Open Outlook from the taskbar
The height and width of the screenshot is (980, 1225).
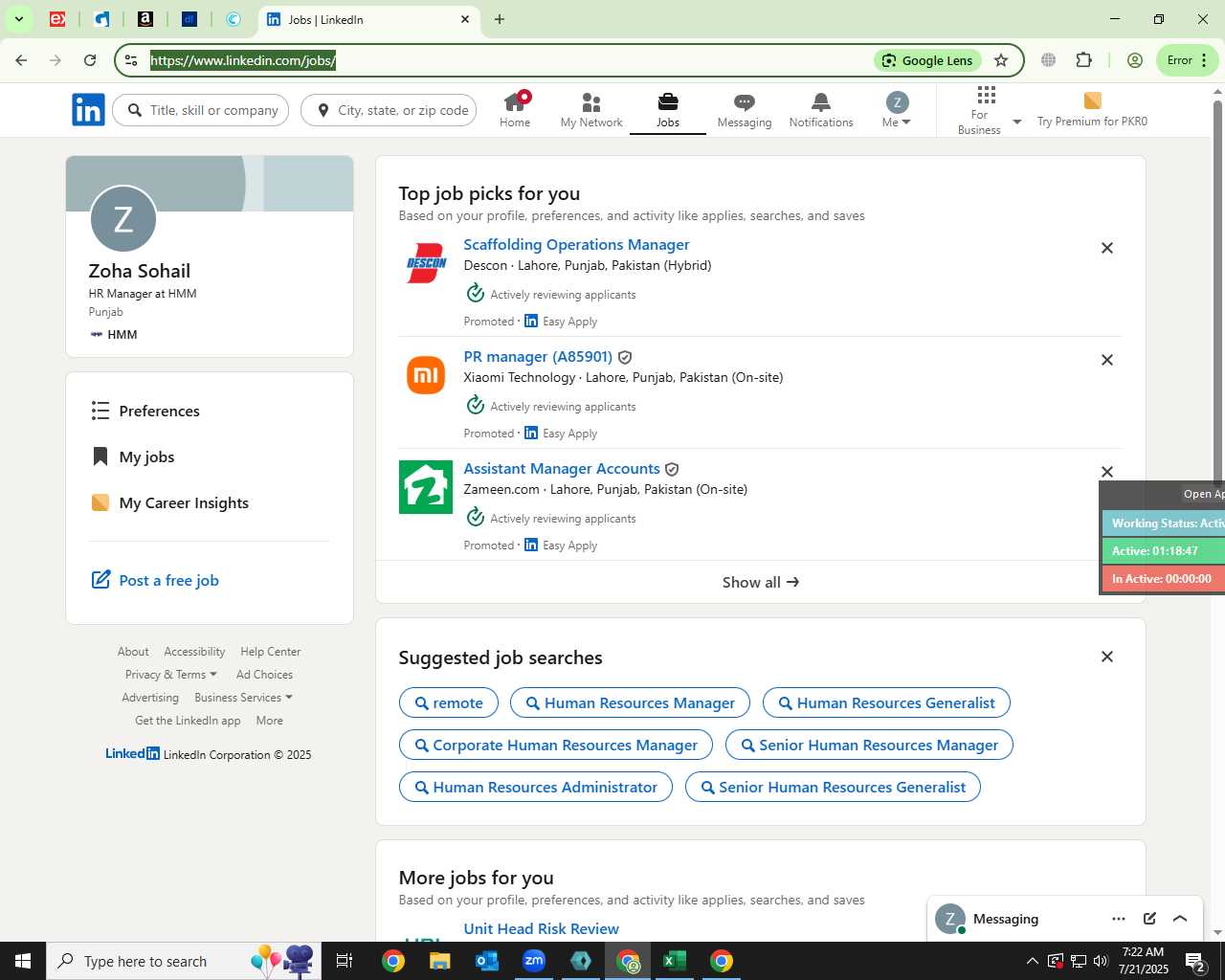[487, 961]
